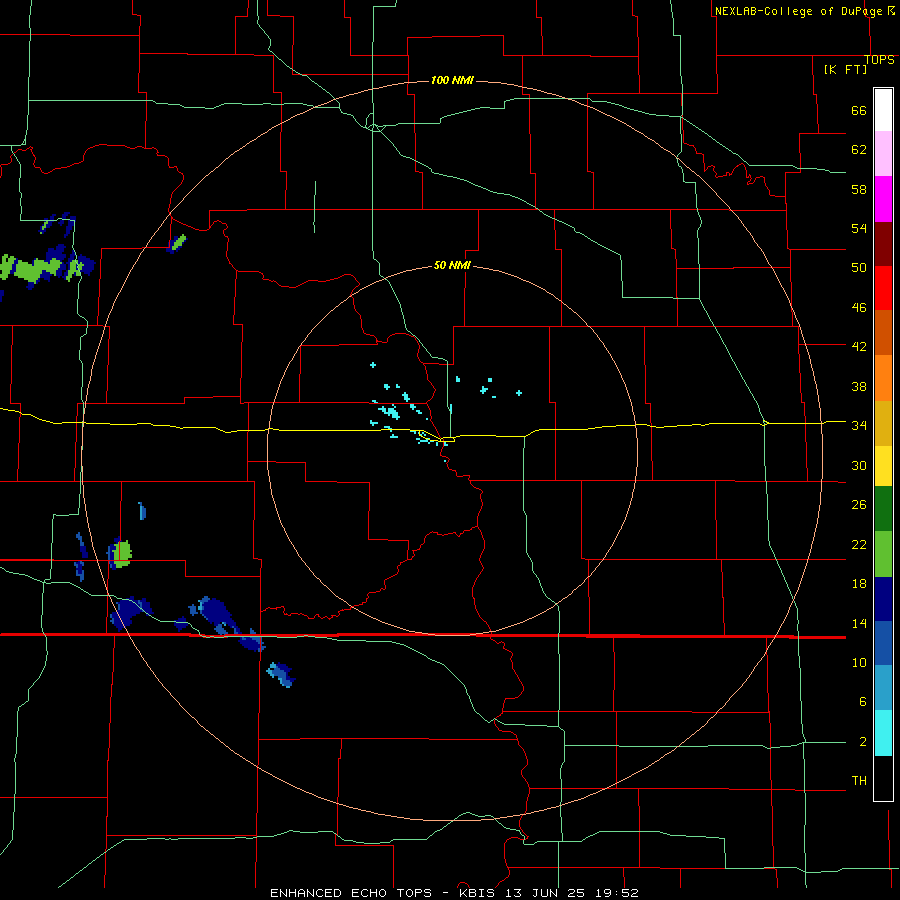This screenshot has height=900, width=900.
Task: Click the legend value "10"
Action: coord(859,662)
